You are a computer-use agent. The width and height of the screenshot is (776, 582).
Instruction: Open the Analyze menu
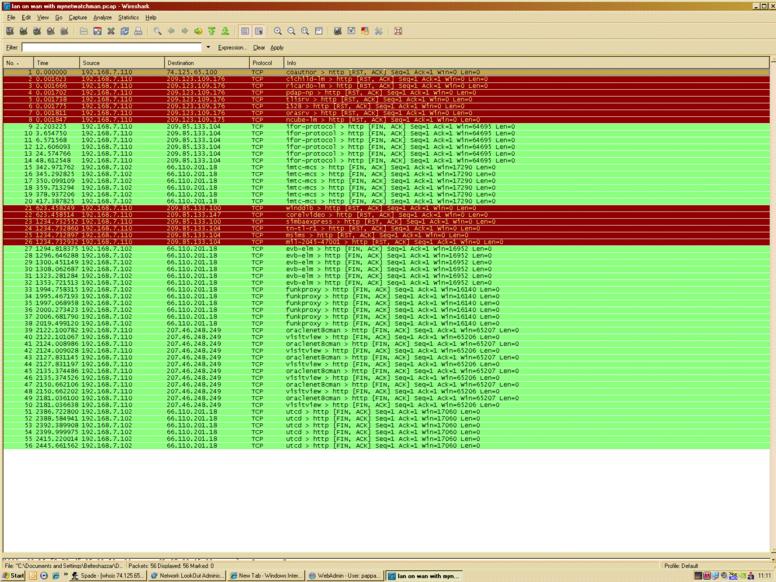[102, 17]
